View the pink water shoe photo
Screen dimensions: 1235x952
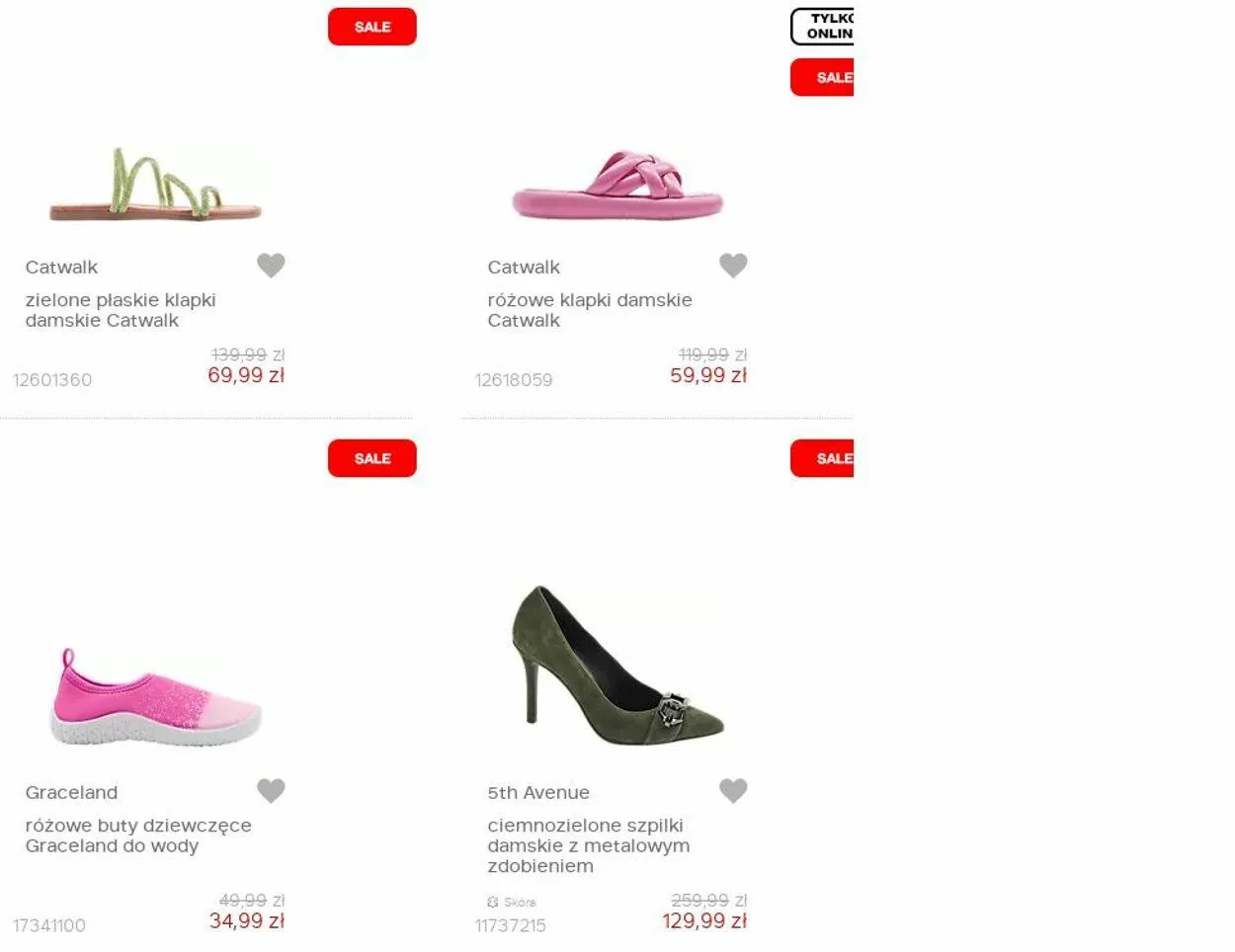coord(155,698)
